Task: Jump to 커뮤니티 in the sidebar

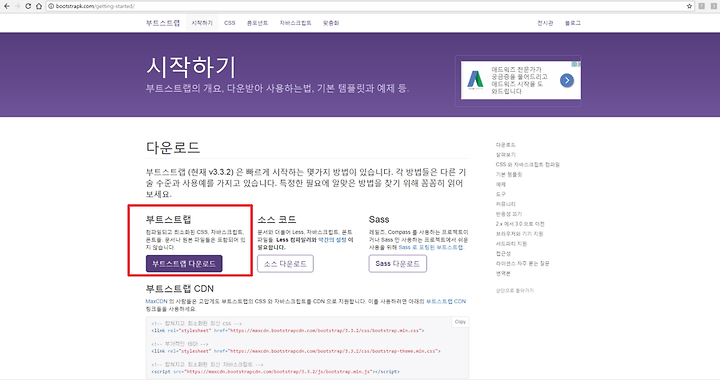Action: coord(505,204)
